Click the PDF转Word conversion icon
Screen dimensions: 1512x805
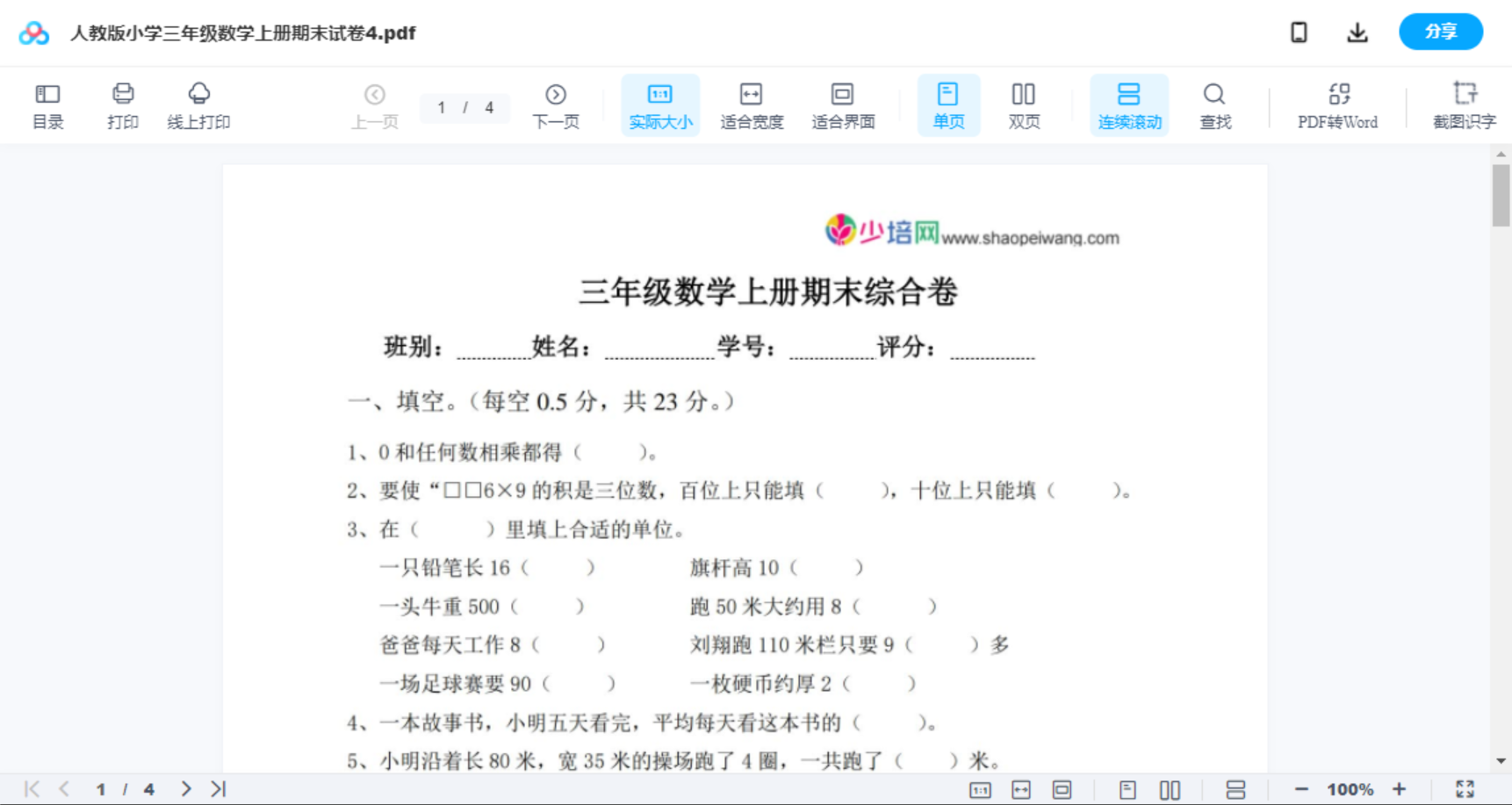pyautogui.click(x=1337, y=104)
